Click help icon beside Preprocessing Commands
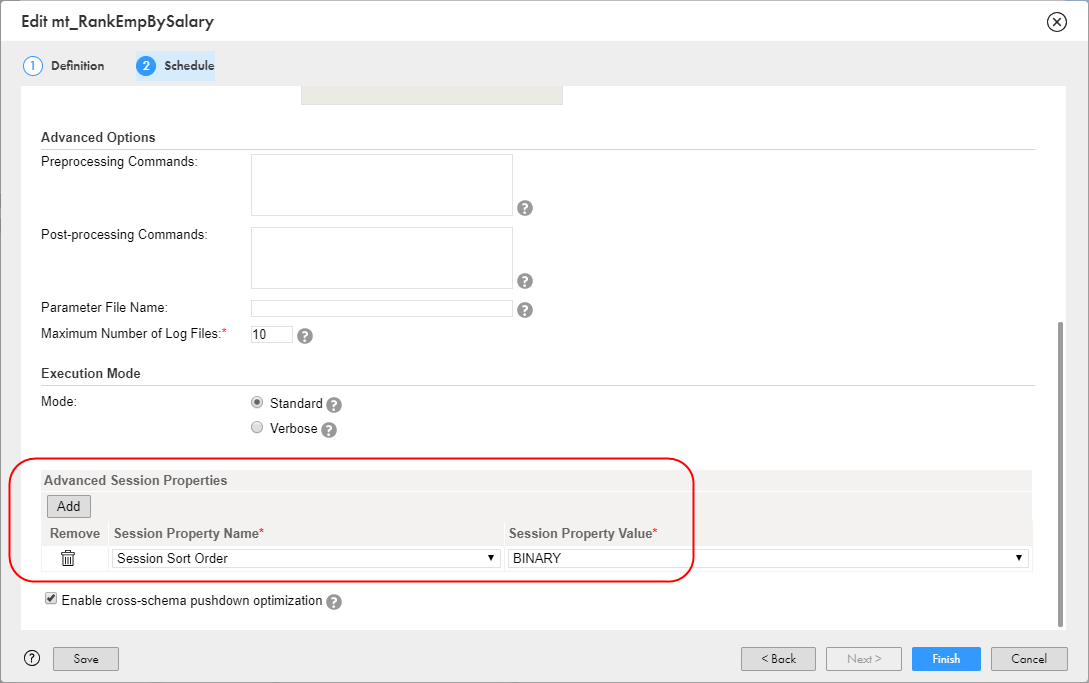 (525, 208)
